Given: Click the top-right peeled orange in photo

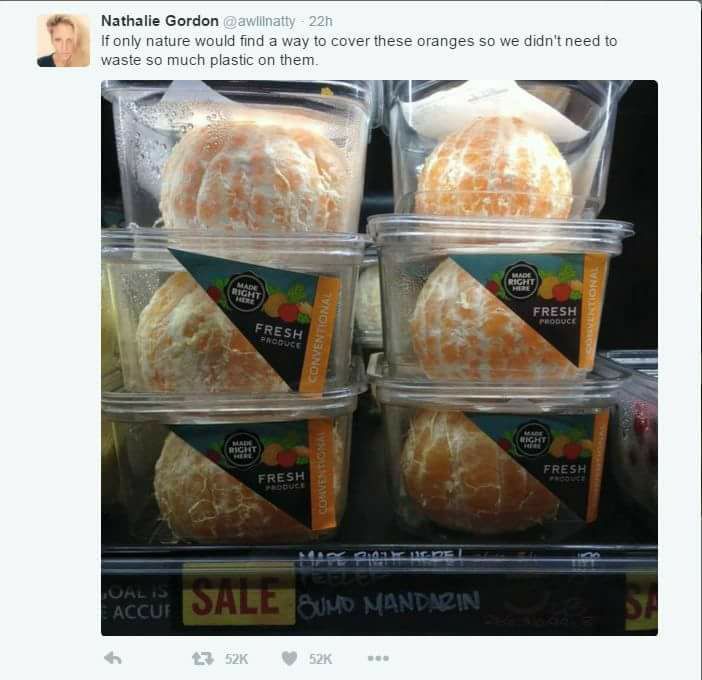Looking at the screenshot, I should click(x=494, y=169).
